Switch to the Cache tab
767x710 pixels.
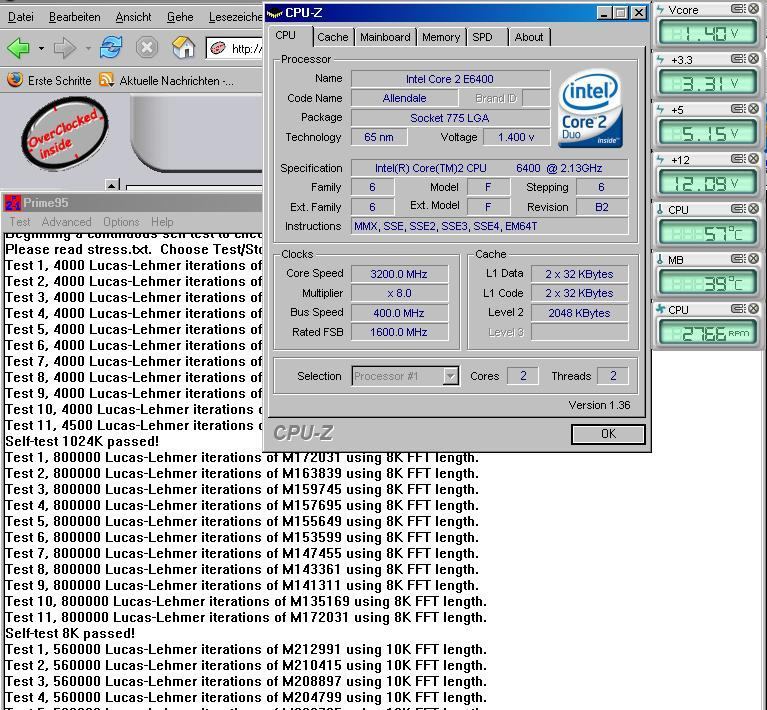333,37
